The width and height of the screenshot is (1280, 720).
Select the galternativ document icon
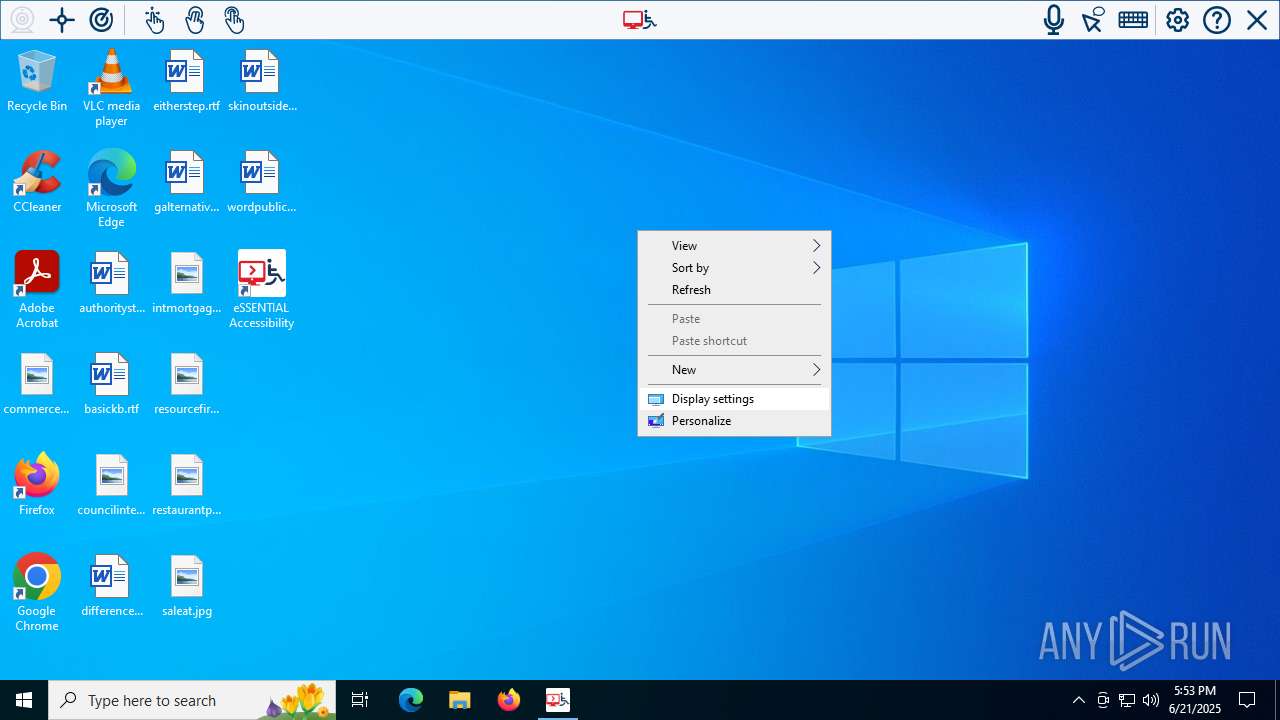(186, 182)
